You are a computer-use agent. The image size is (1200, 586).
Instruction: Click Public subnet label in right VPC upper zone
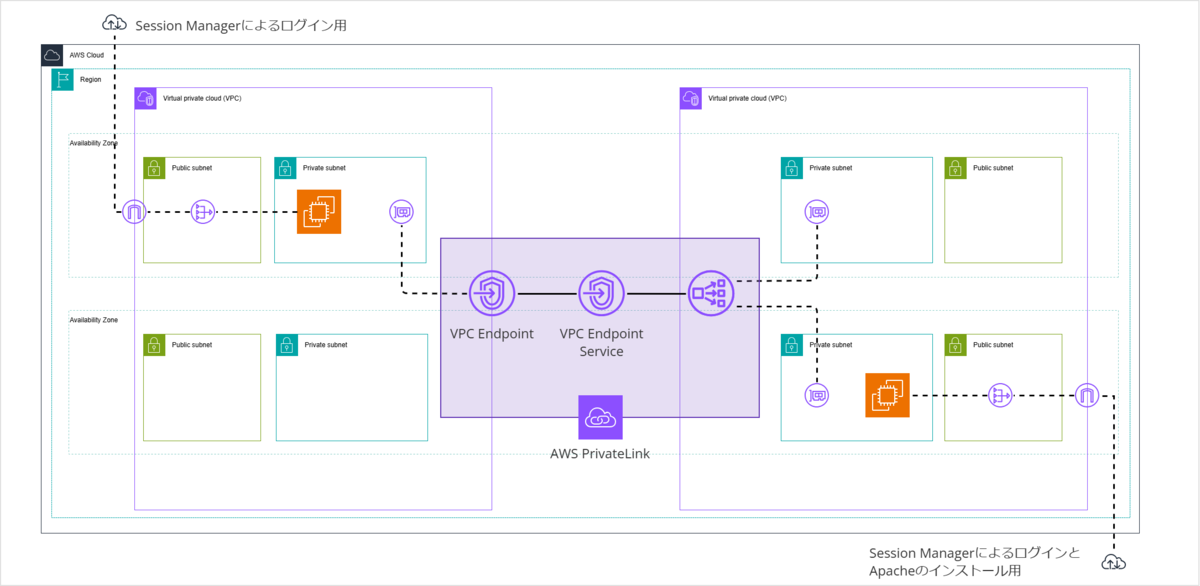[x=993, y=168]
